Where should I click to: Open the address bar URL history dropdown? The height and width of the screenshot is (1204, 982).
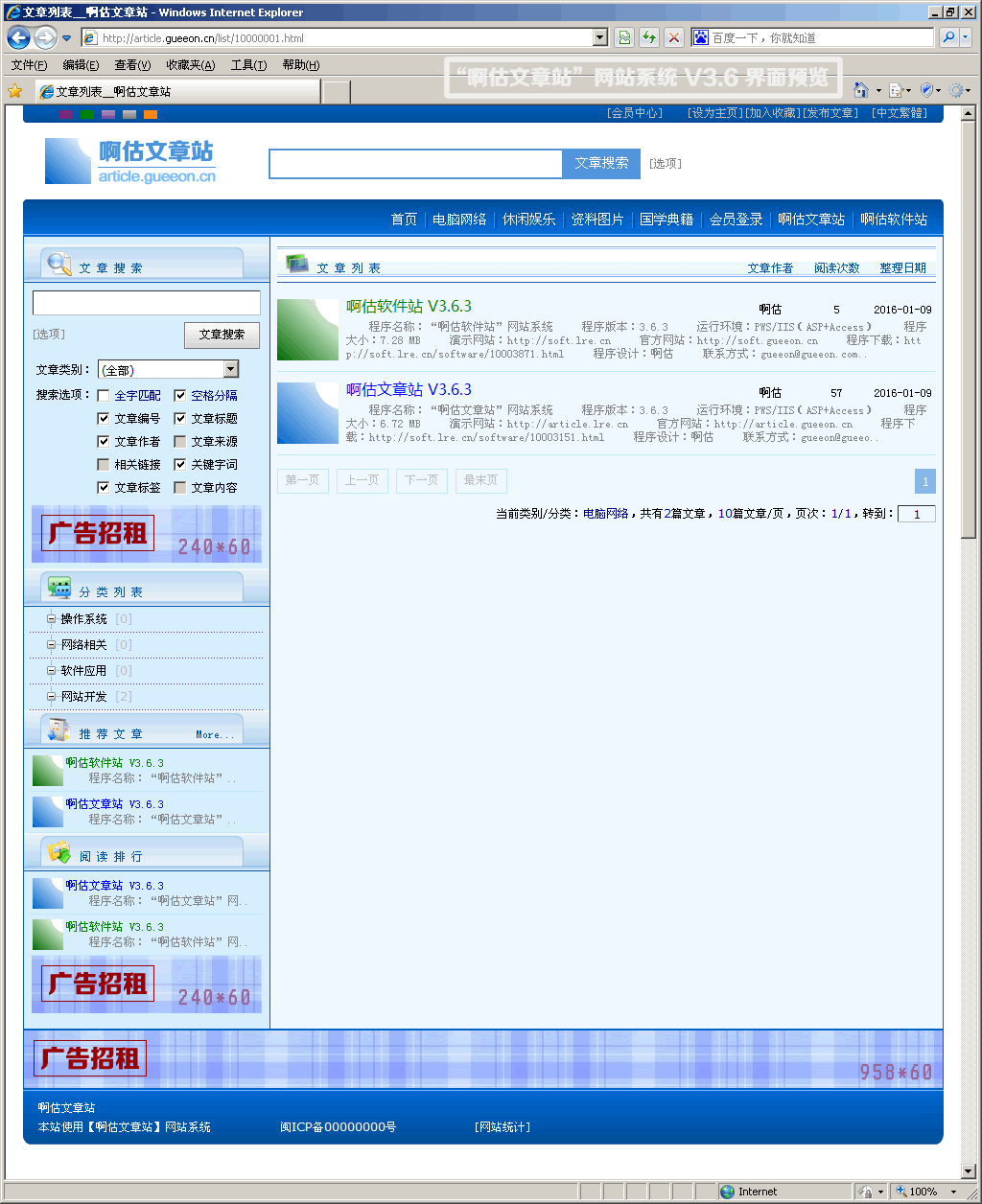tap(600, 37)
